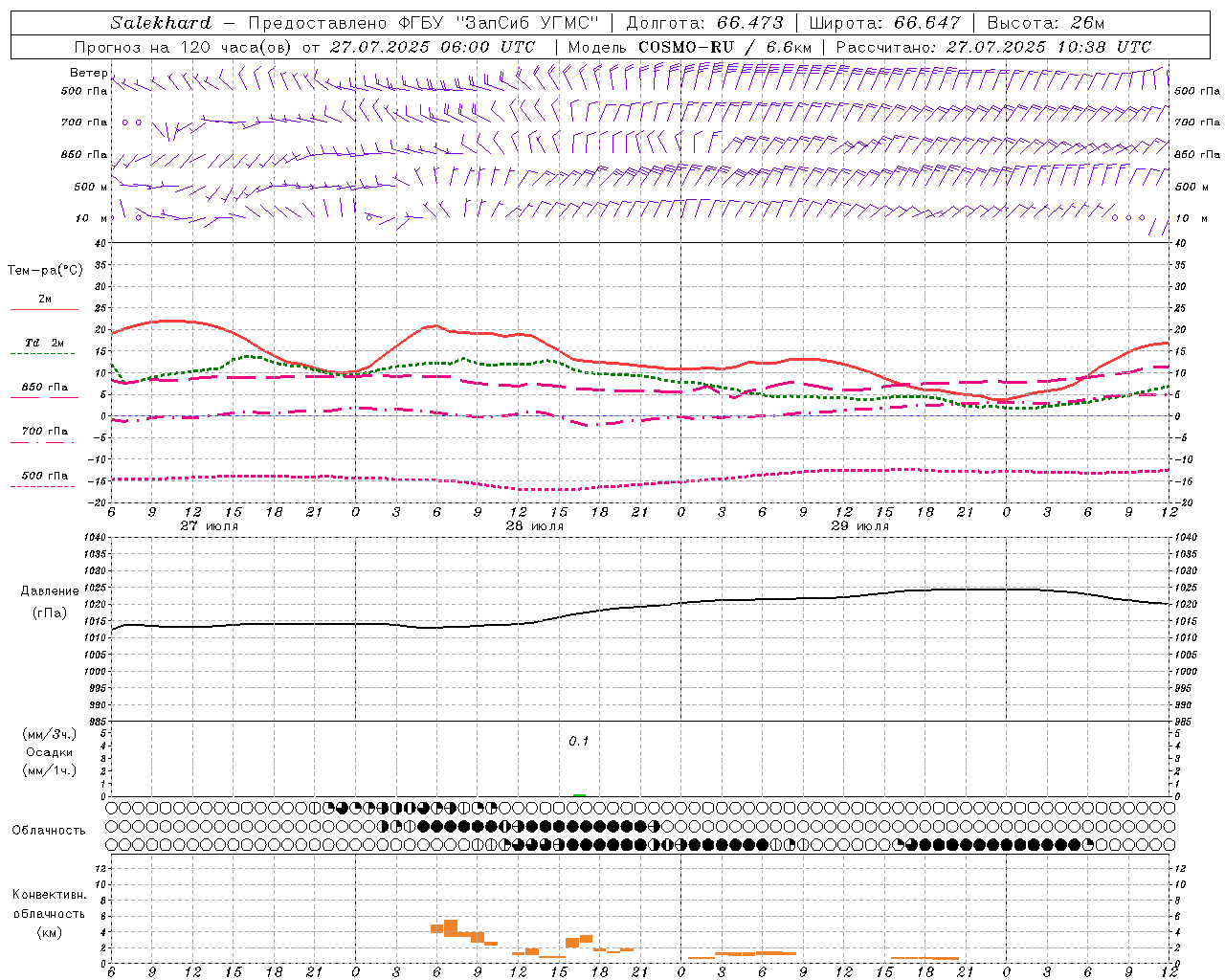Click the tallest orange convective cloud bar
The height and width of the screenshot is (980, 1225).
point(451,928)
